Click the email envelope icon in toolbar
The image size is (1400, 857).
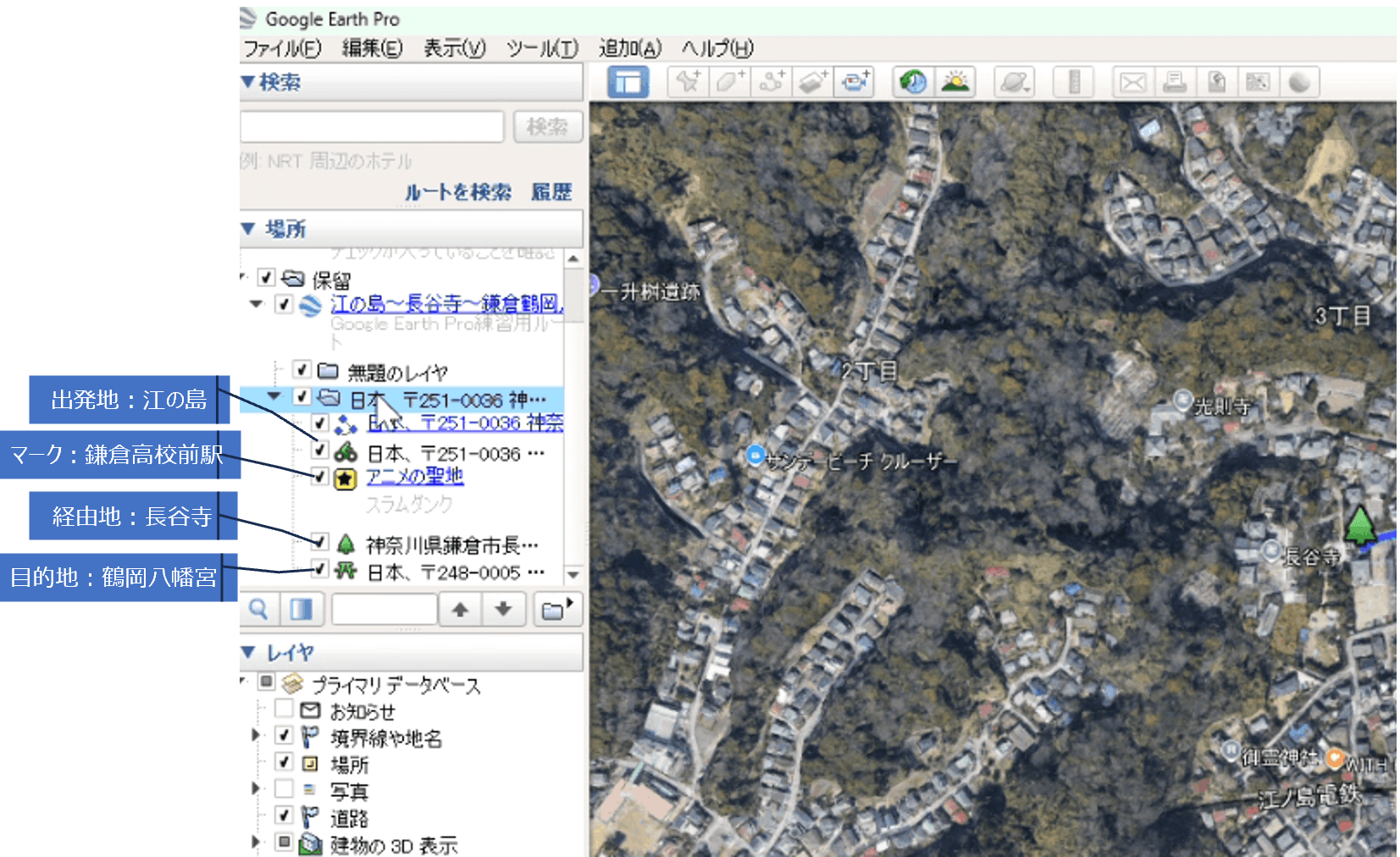click(x=1132, y=82)
